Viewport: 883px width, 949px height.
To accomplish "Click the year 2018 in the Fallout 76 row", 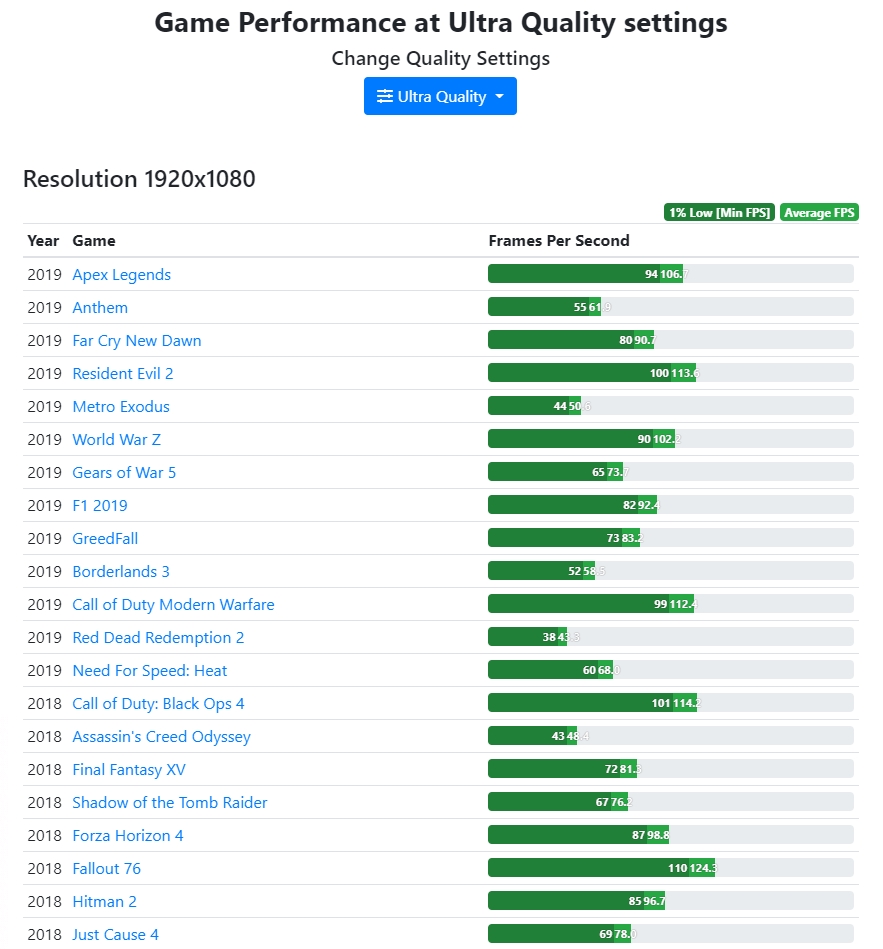I will coord(44,869).
